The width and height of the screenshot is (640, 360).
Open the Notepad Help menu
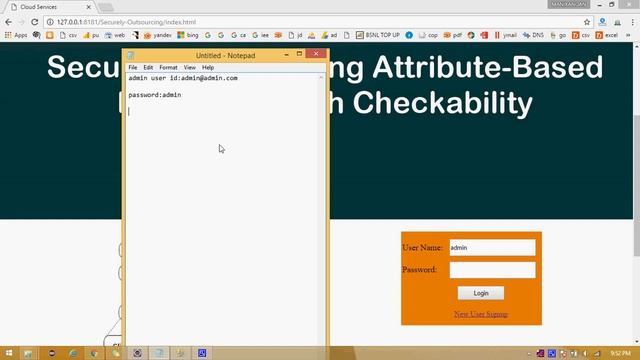pyautogui.click(x=208, y=67)
